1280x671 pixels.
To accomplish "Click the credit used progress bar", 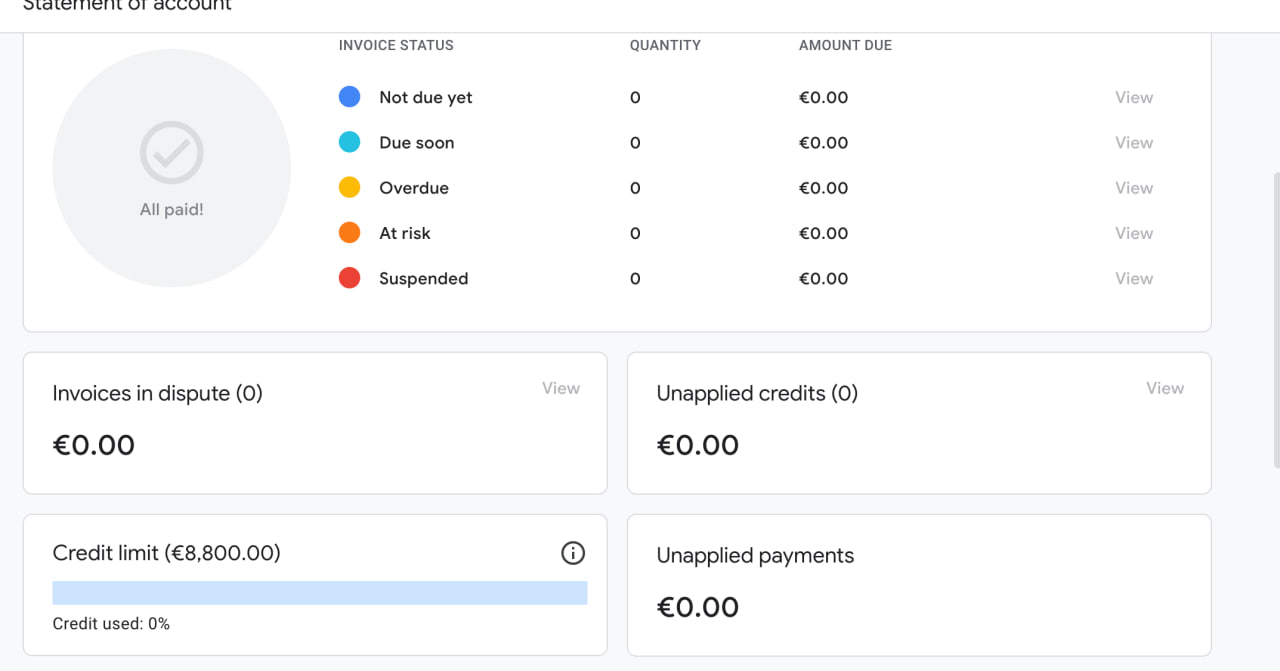I will [x=320, y=593].
